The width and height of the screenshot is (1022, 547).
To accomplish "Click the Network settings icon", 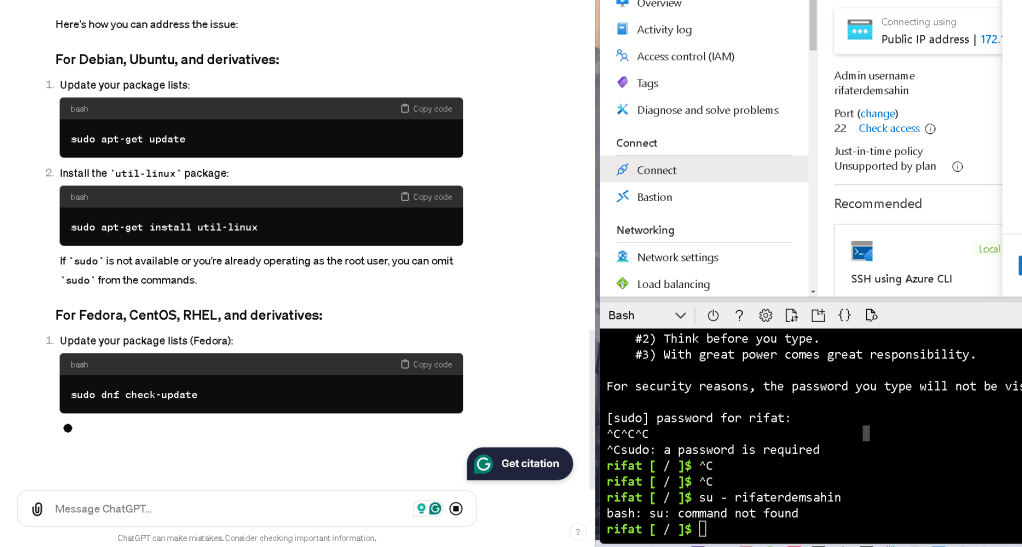I will pyautogui.click(x=622, y=257).
